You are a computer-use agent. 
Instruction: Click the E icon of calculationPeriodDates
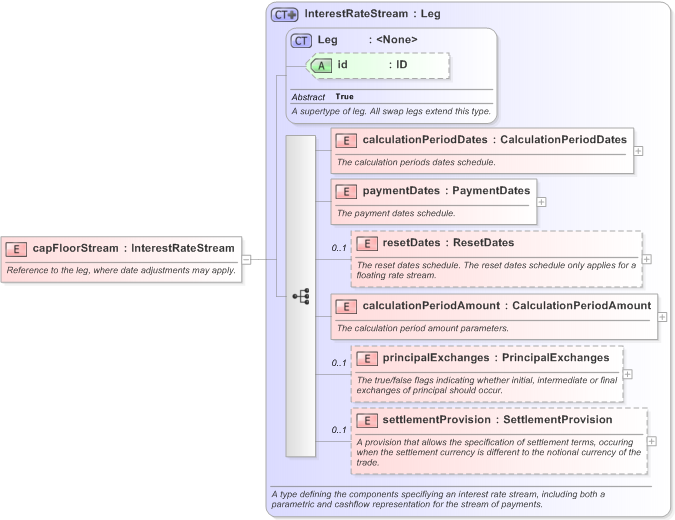tap(346, 141)
